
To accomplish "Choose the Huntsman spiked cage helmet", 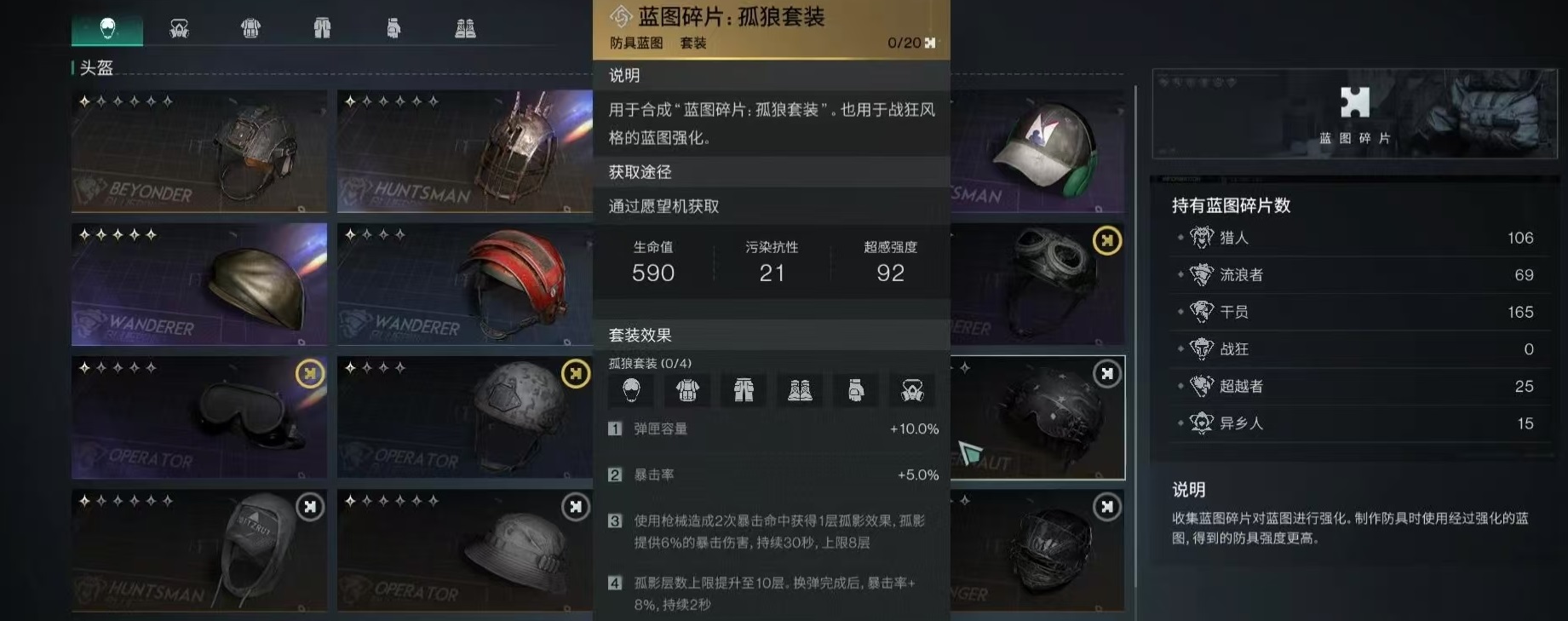I will [465, 152].
